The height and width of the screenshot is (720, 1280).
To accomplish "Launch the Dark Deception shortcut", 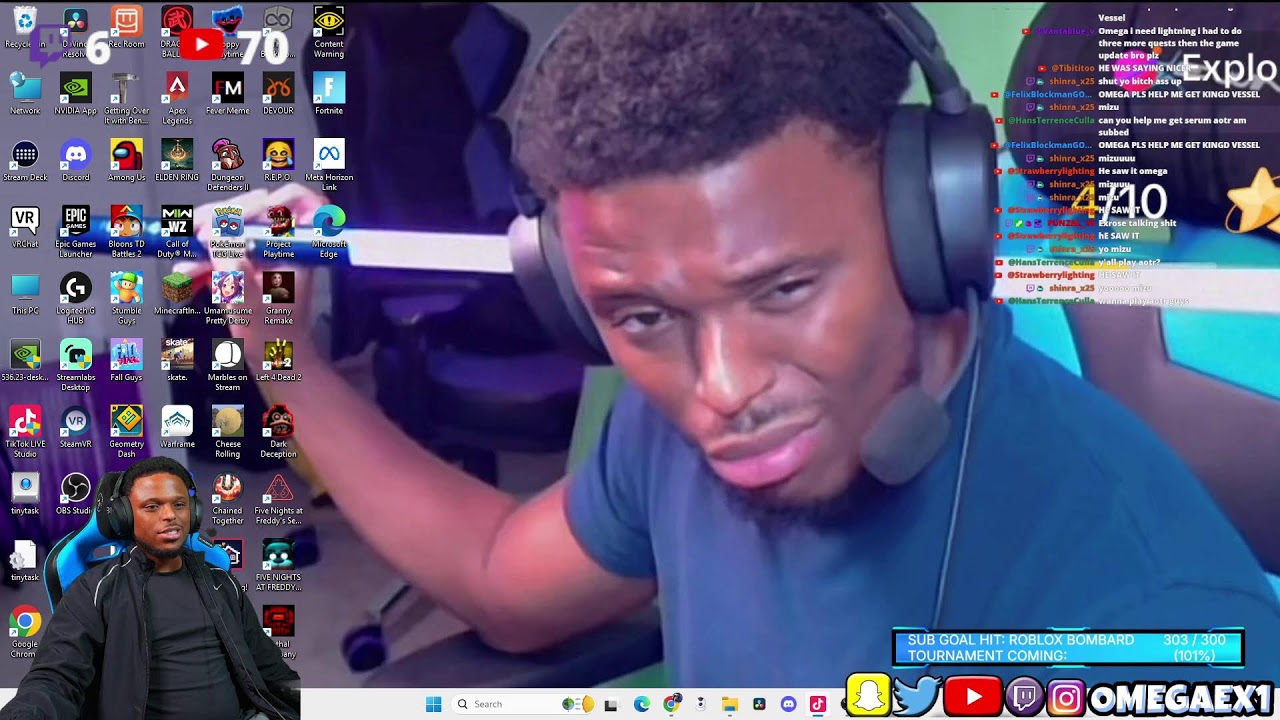I will [278, 433].
